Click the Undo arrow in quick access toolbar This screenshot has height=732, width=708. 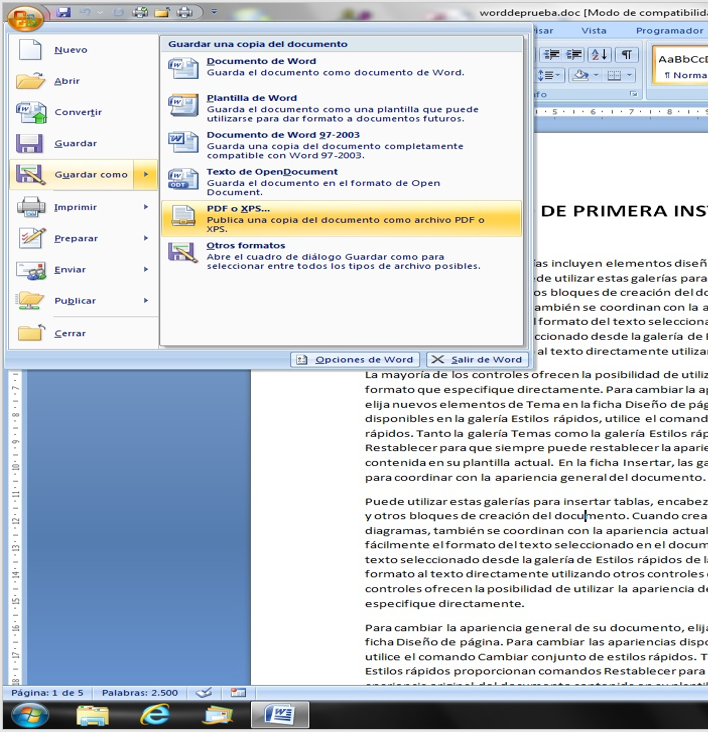click(85, 12)
